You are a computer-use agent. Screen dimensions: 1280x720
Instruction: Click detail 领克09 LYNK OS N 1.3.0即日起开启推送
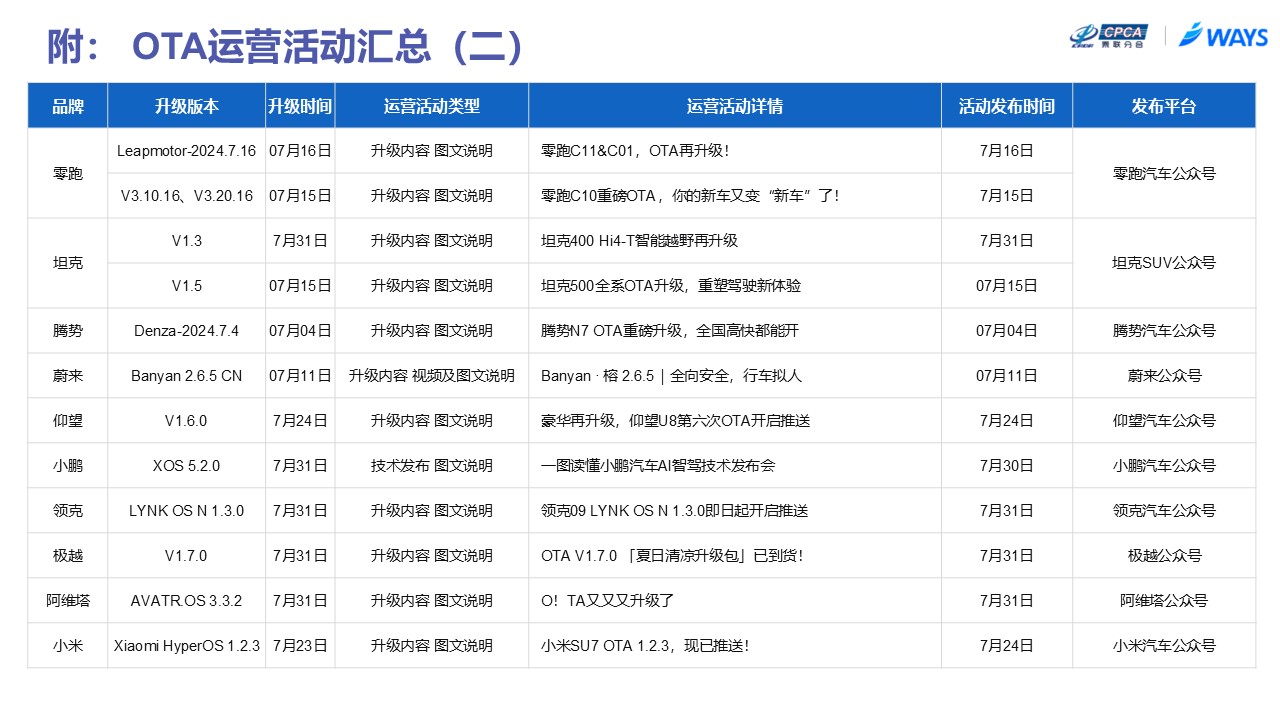click(x=674, y=511)
